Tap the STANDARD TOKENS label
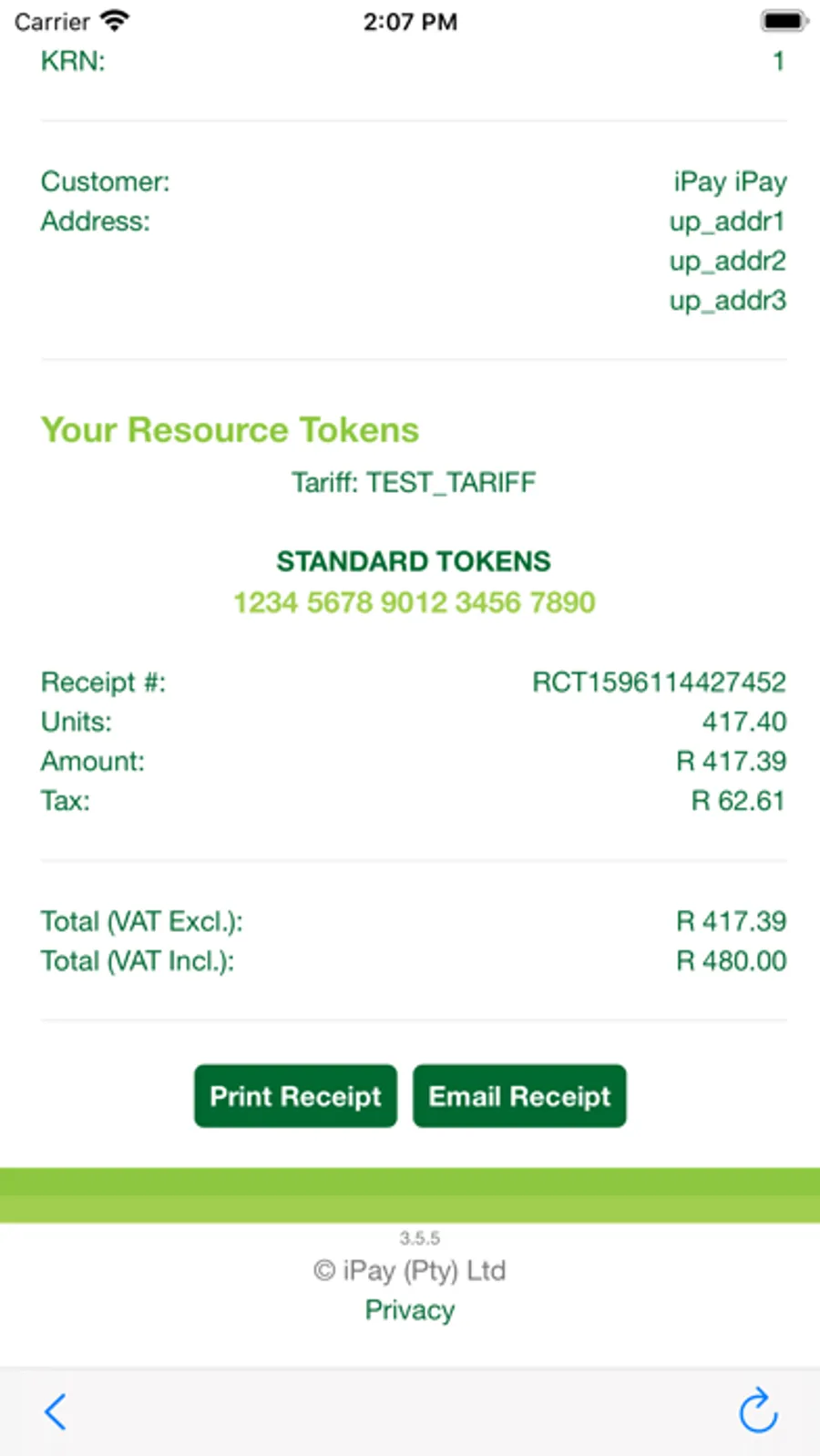820x1456 pixels. pos(414,561)
